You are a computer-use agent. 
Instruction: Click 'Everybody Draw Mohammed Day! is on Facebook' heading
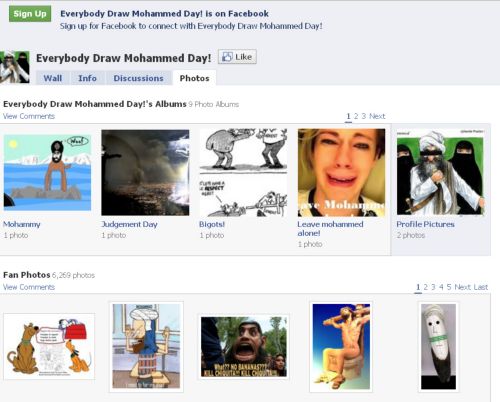(x=164, y=14)
